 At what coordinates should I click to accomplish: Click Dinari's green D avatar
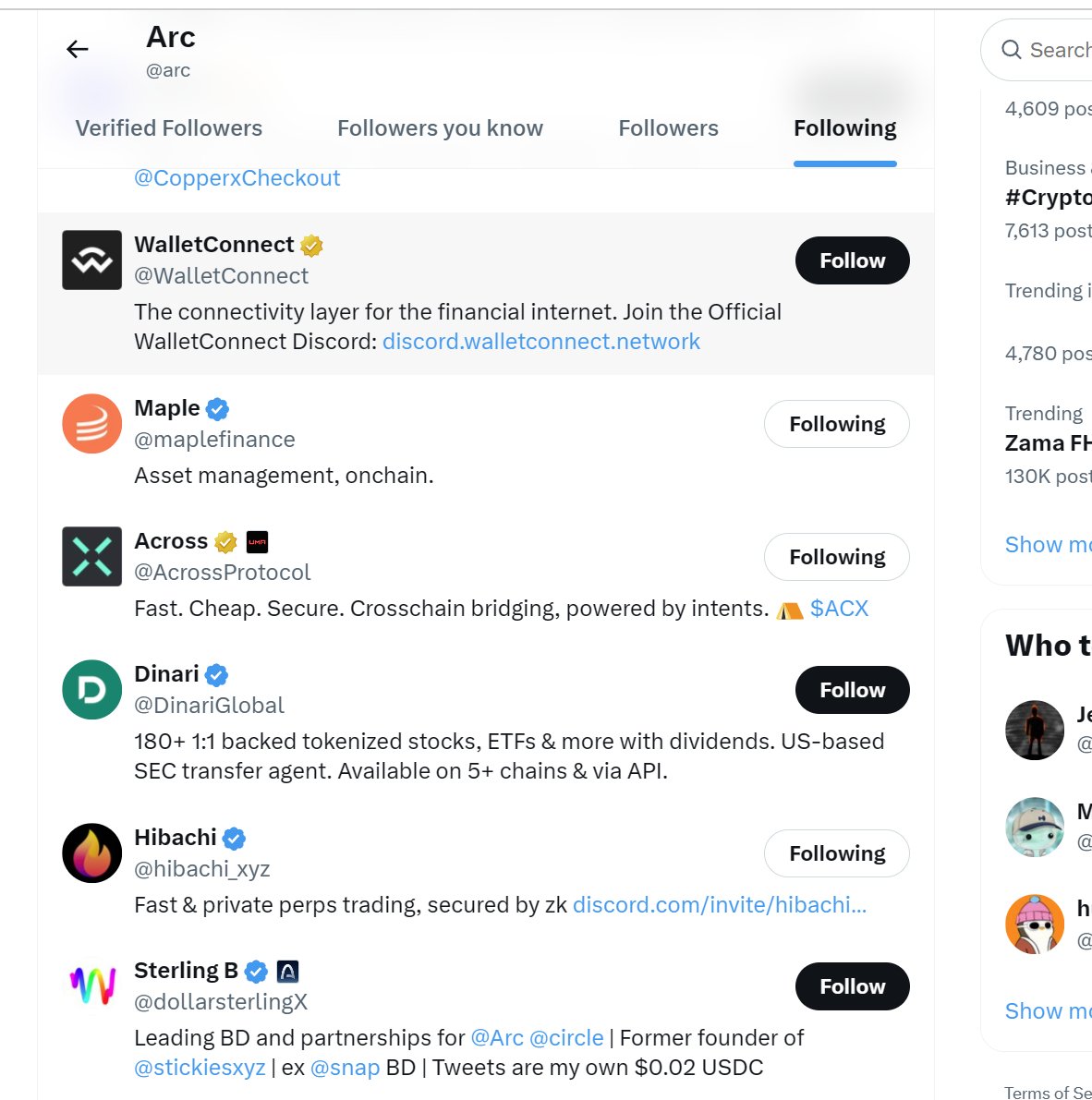pyautogui.click(x=91, y=690)
